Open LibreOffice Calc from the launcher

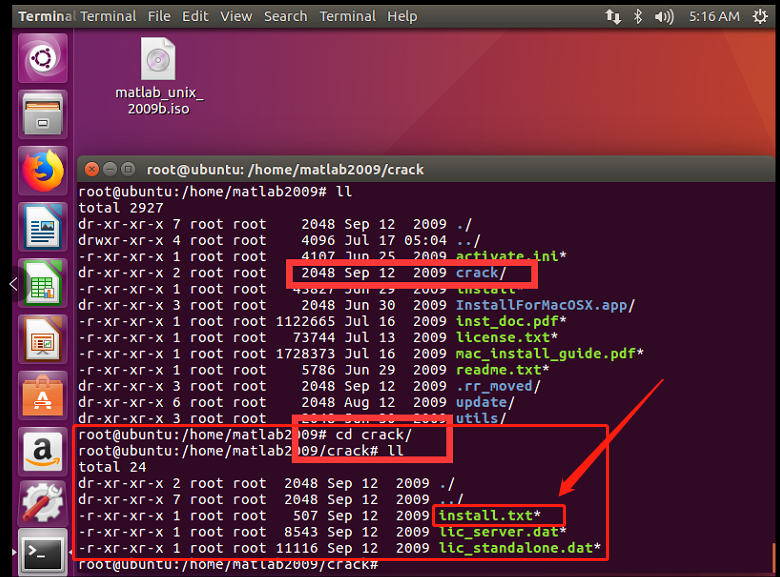[43, 283]
